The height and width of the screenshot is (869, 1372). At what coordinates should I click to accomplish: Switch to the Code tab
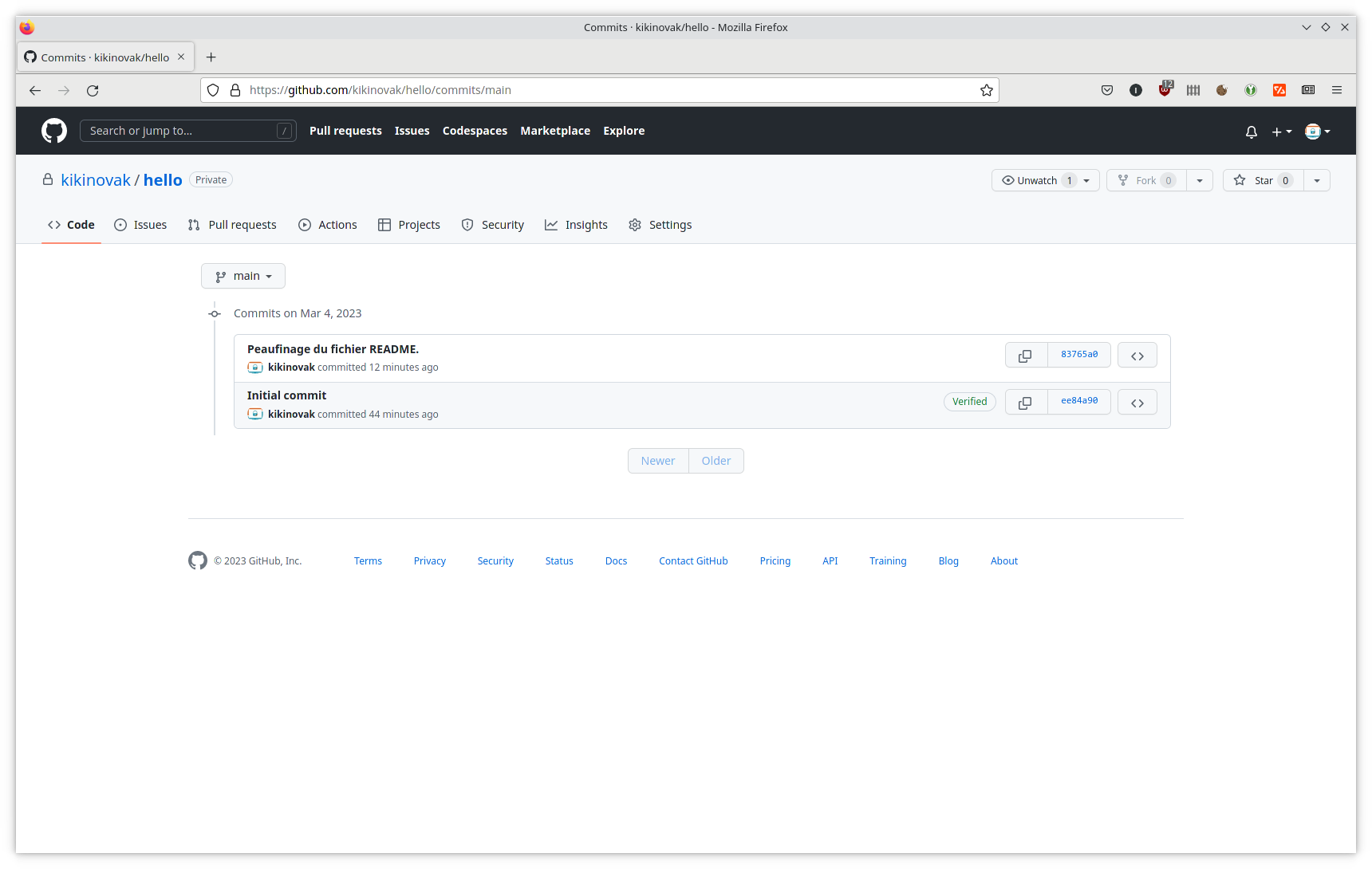(71, 225)
